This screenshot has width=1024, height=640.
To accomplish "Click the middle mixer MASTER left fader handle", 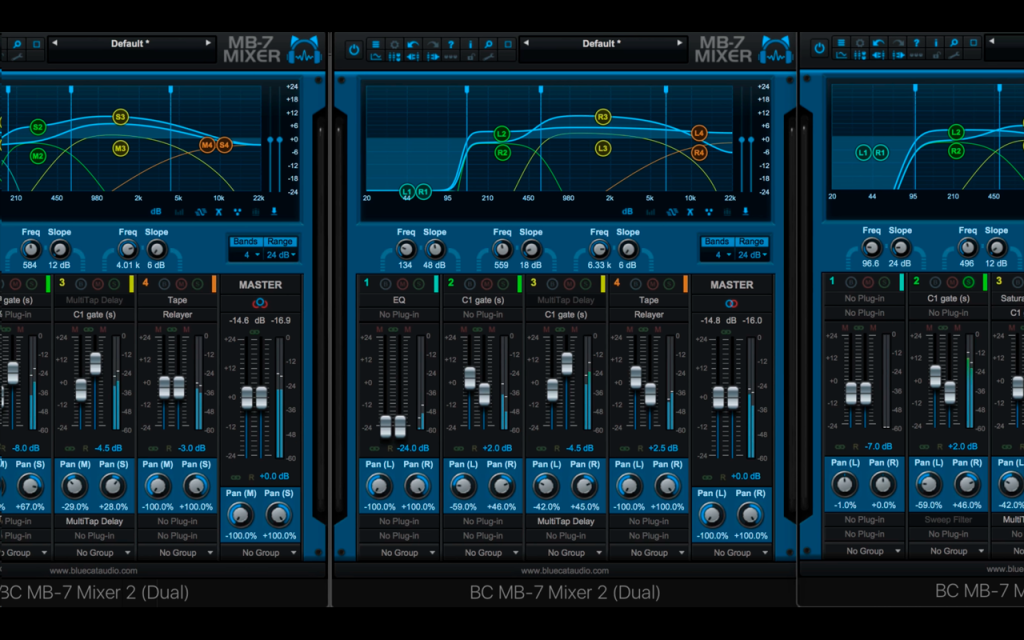I will click(718, 397).
